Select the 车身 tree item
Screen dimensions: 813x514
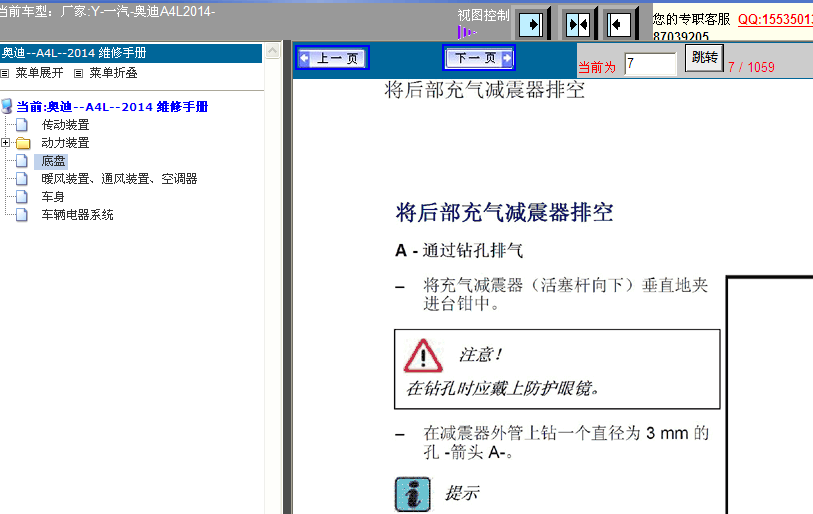tap(53, 197)
